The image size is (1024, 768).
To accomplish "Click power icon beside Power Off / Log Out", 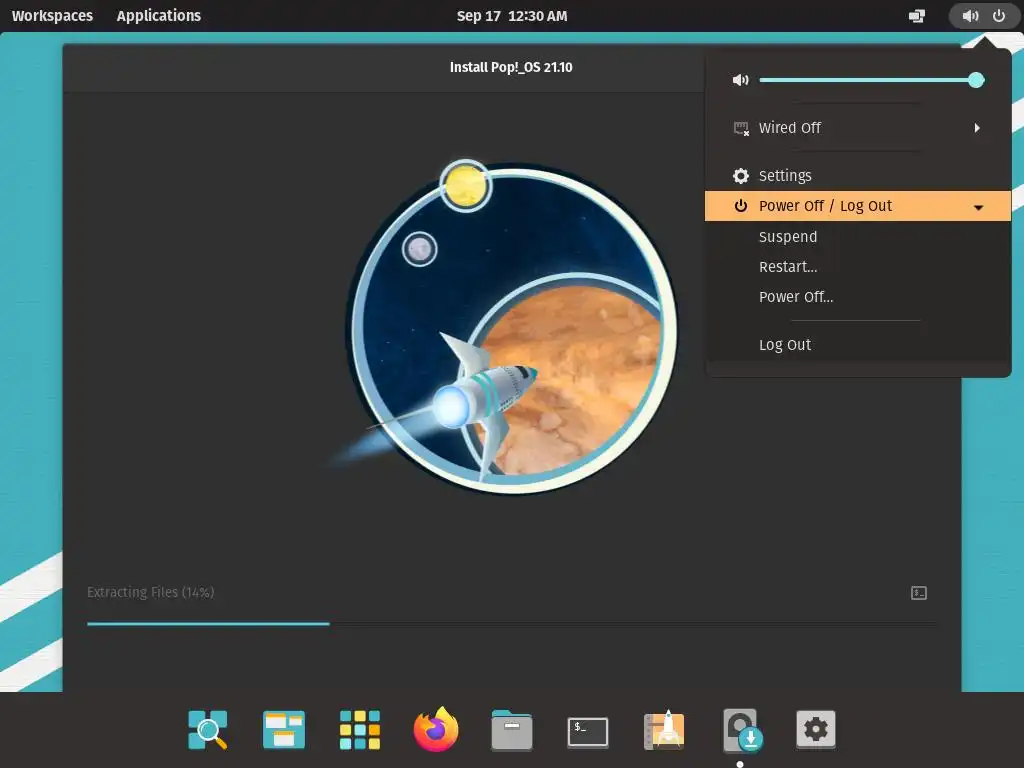I will (741, 206).
